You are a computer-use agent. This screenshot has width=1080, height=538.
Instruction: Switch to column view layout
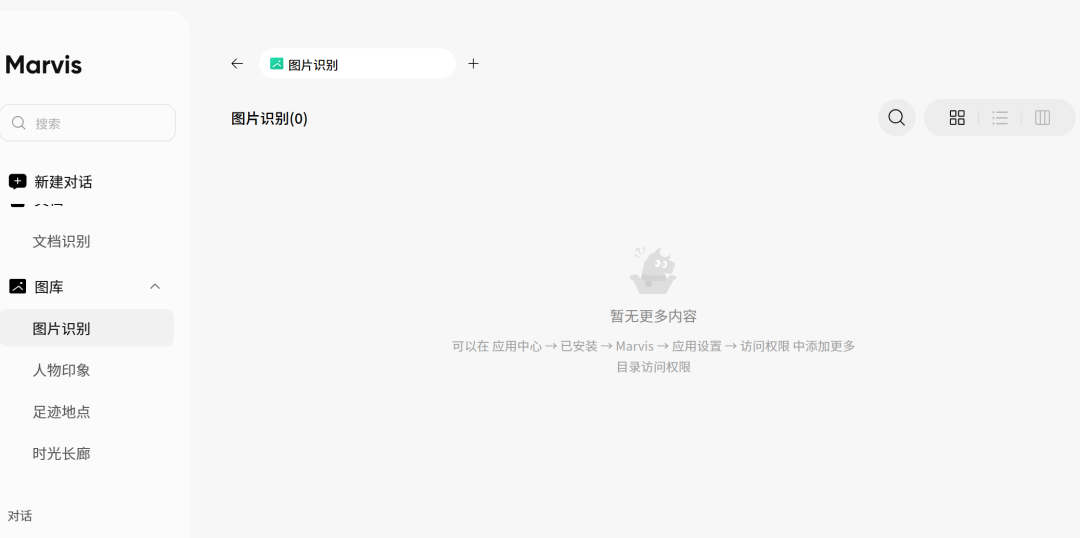(x=1043, y=118)
